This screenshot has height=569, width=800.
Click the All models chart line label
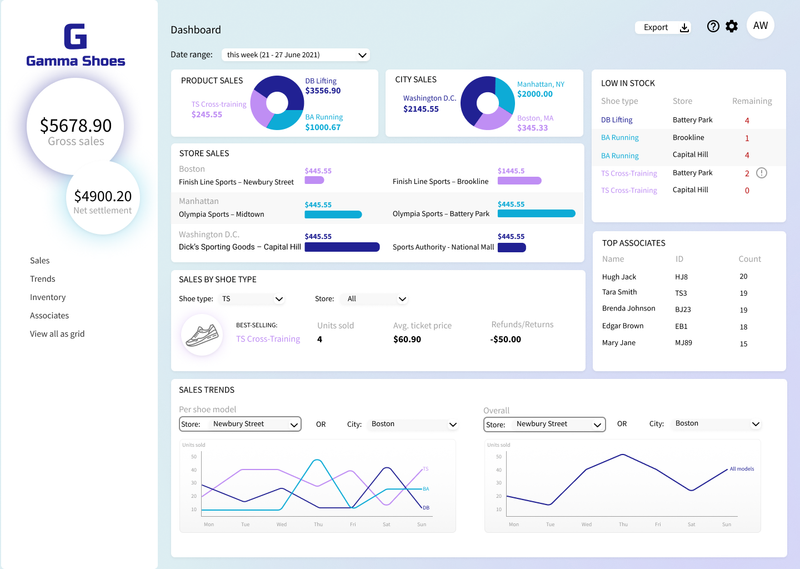tap(741, 468)
